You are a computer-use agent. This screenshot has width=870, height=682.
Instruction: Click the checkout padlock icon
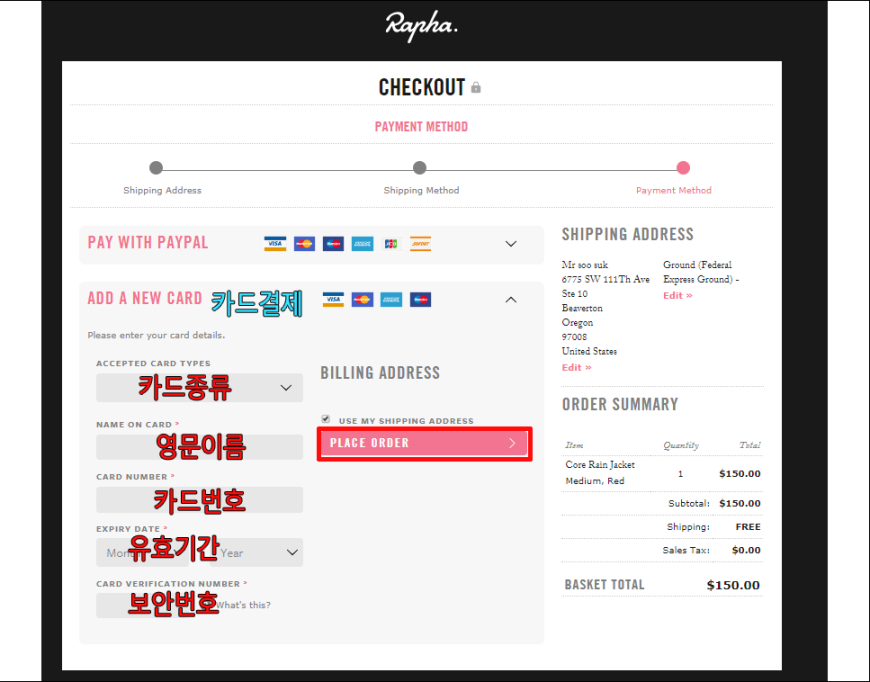tap(476, 88)
